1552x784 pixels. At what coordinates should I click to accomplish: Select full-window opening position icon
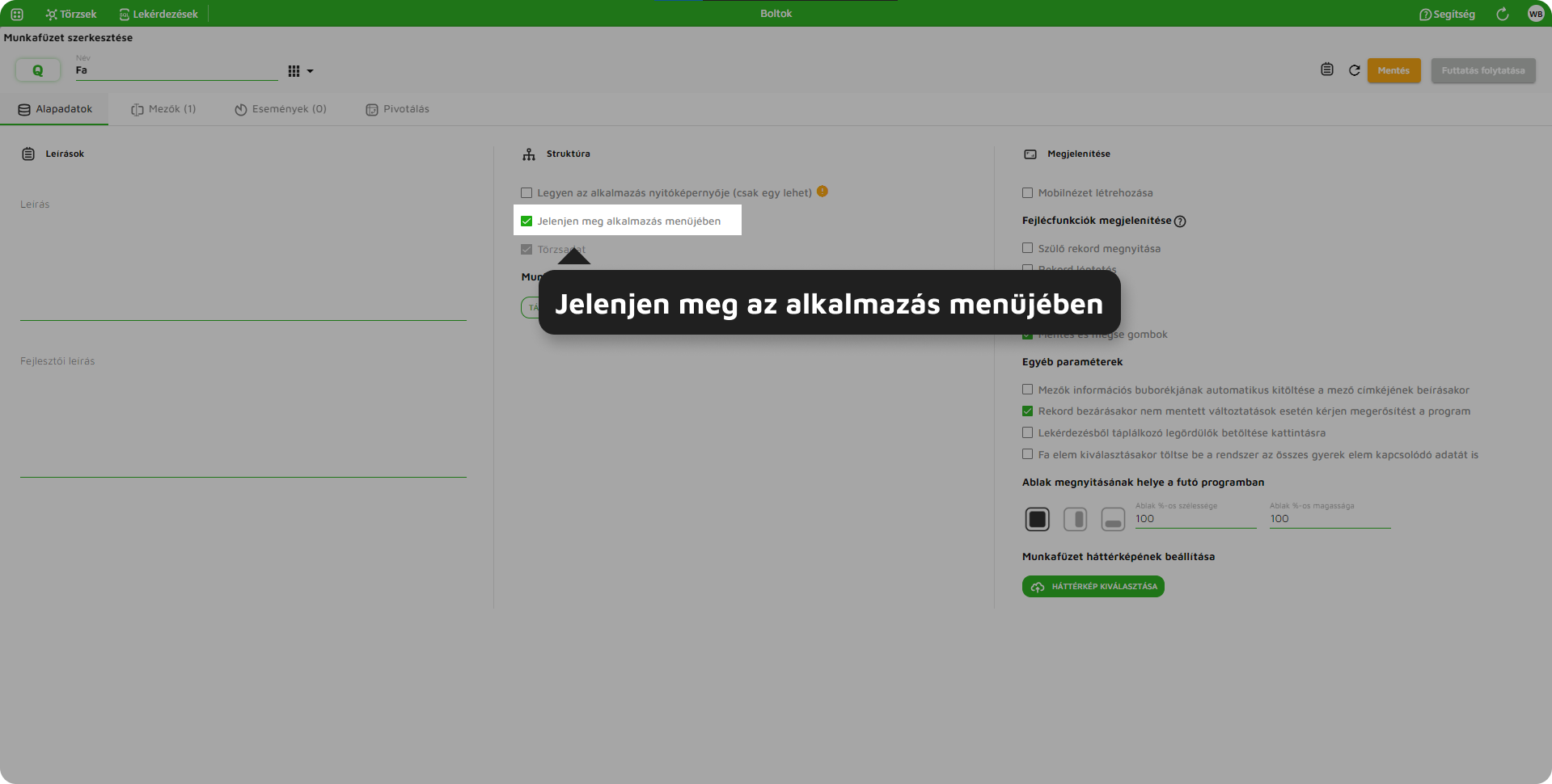tap(1038, 519)
